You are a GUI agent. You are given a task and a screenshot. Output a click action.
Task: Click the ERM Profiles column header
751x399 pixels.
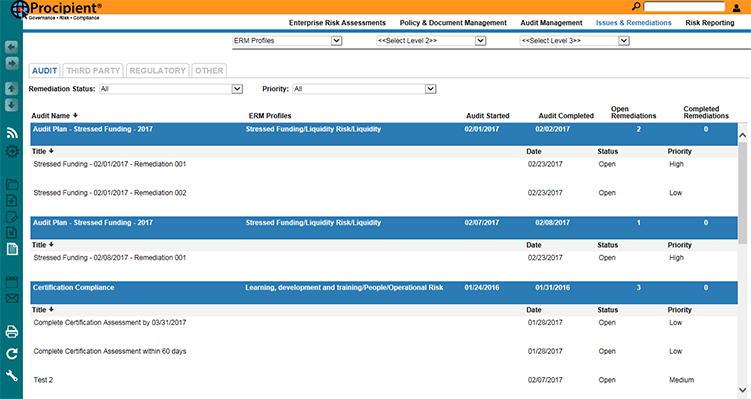point(270,115)
